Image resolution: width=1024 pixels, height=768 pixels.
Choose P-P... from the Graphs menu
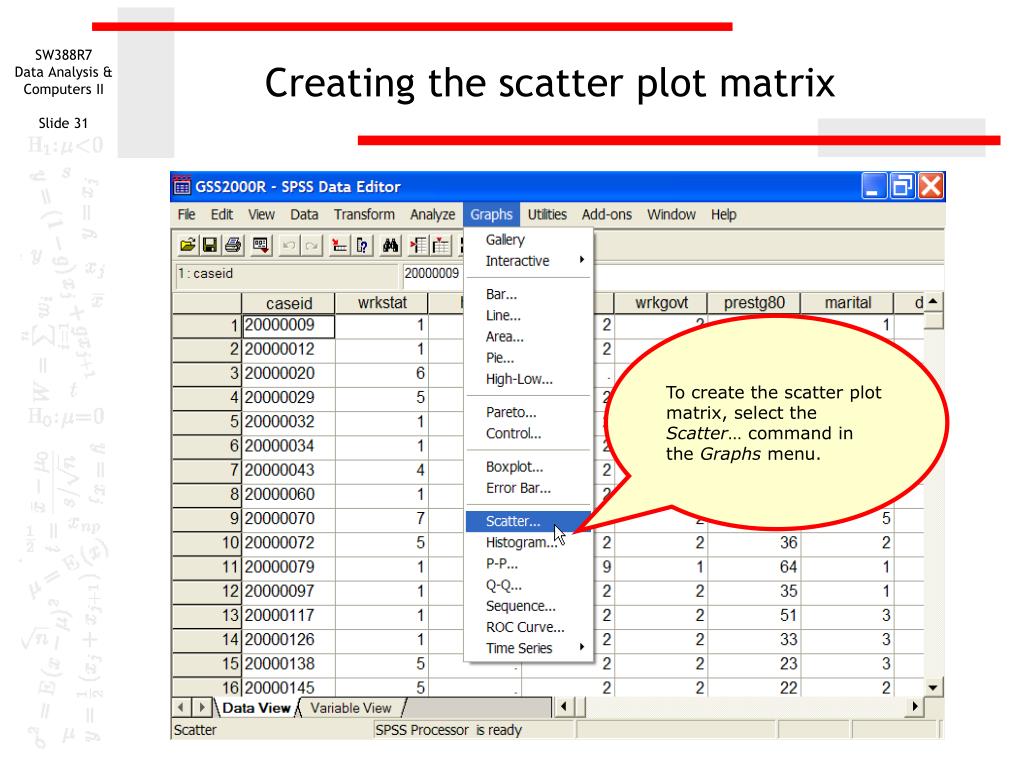click(528, 564)
